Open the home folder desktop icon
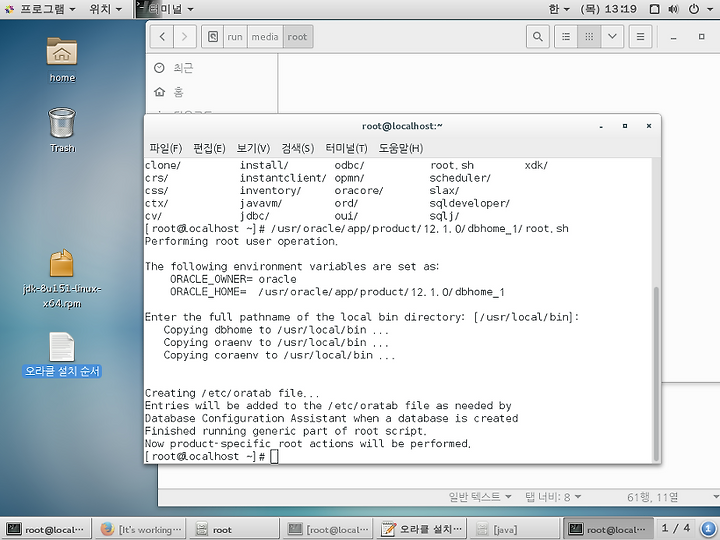Screen dimensions: 720x540 (62, 60)
